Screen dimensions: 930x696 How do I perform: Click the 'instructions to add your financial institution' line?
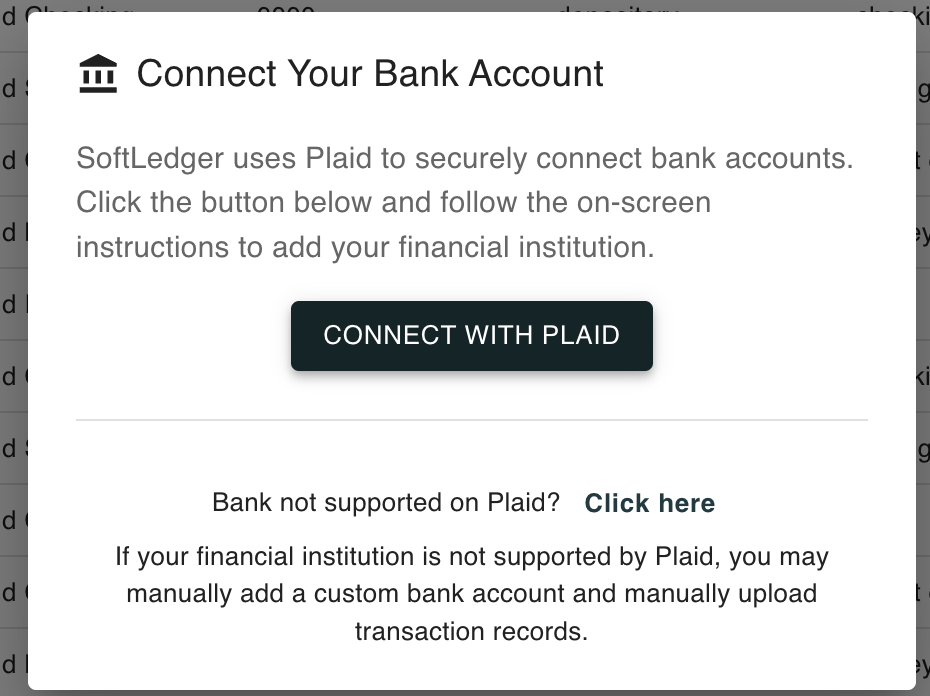pos(365,247)
